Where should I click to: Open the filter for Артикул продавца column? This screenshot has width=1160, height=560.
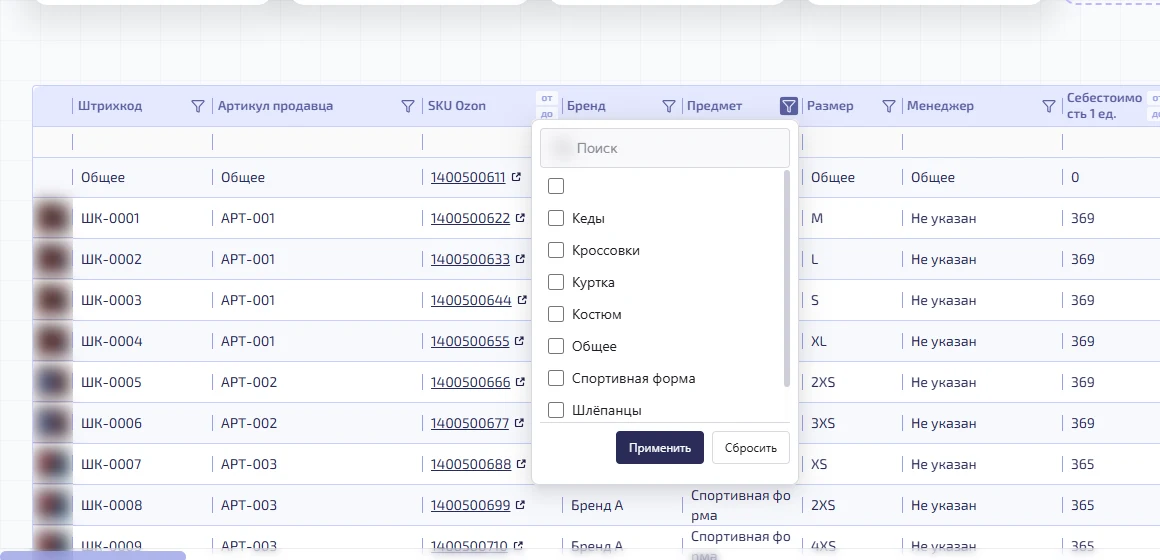[408, 107]
